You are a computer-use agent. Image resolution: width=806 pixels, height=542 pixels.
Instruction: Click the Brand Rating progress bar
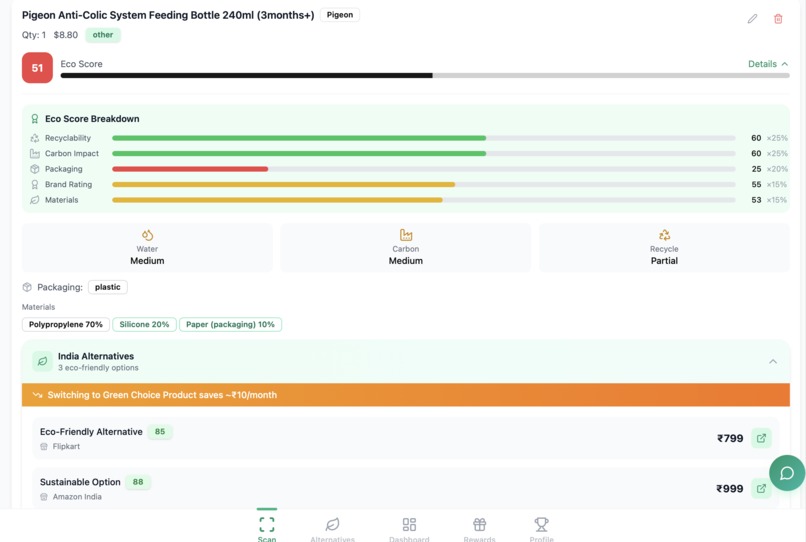click(424, 184)
